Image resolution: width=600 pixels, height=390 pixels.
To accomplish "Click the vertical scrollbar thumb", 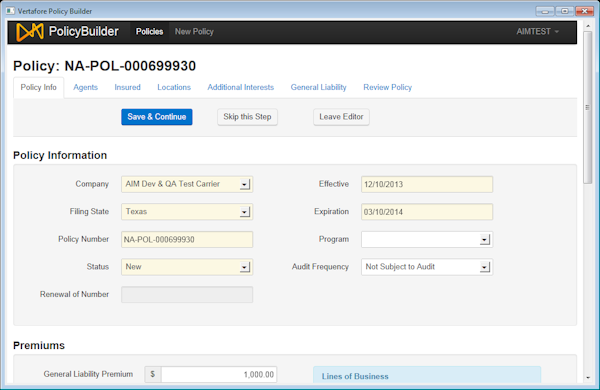I will tap(588, 108).
